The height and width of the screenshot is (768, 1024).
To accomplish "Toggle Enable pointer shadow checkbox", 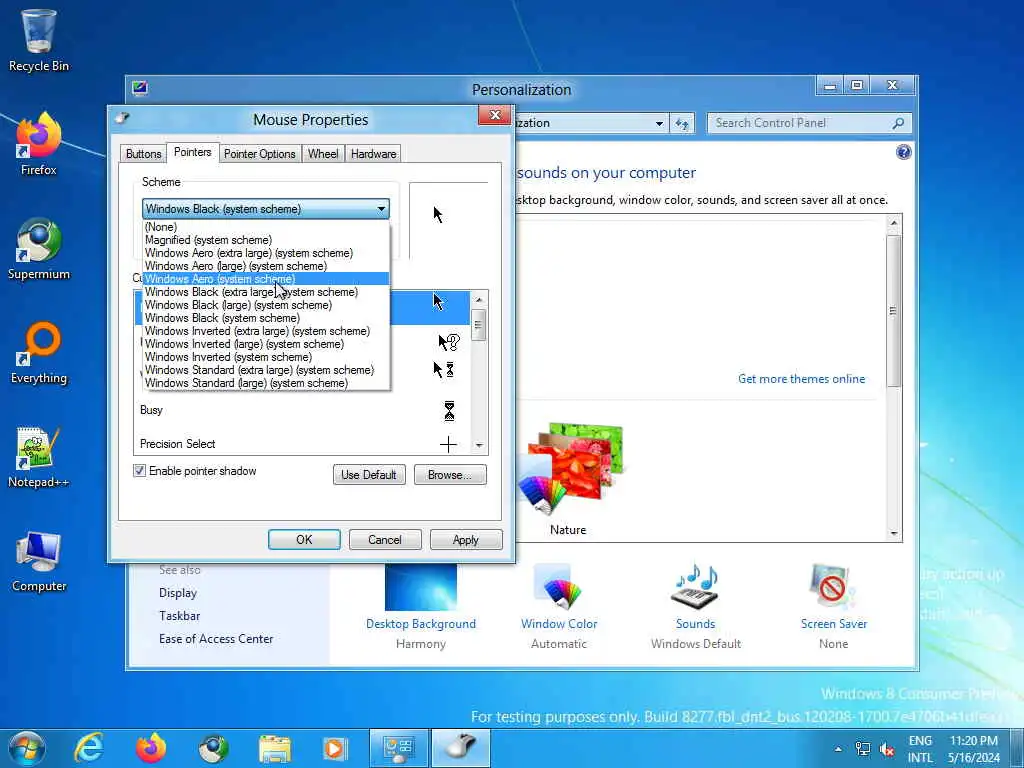I will coord(139,471).
